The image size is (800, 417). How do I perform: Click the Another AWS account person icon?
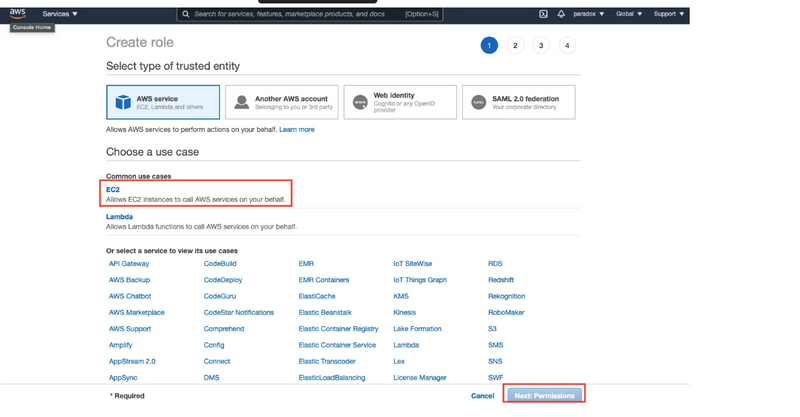pos(241,102)
